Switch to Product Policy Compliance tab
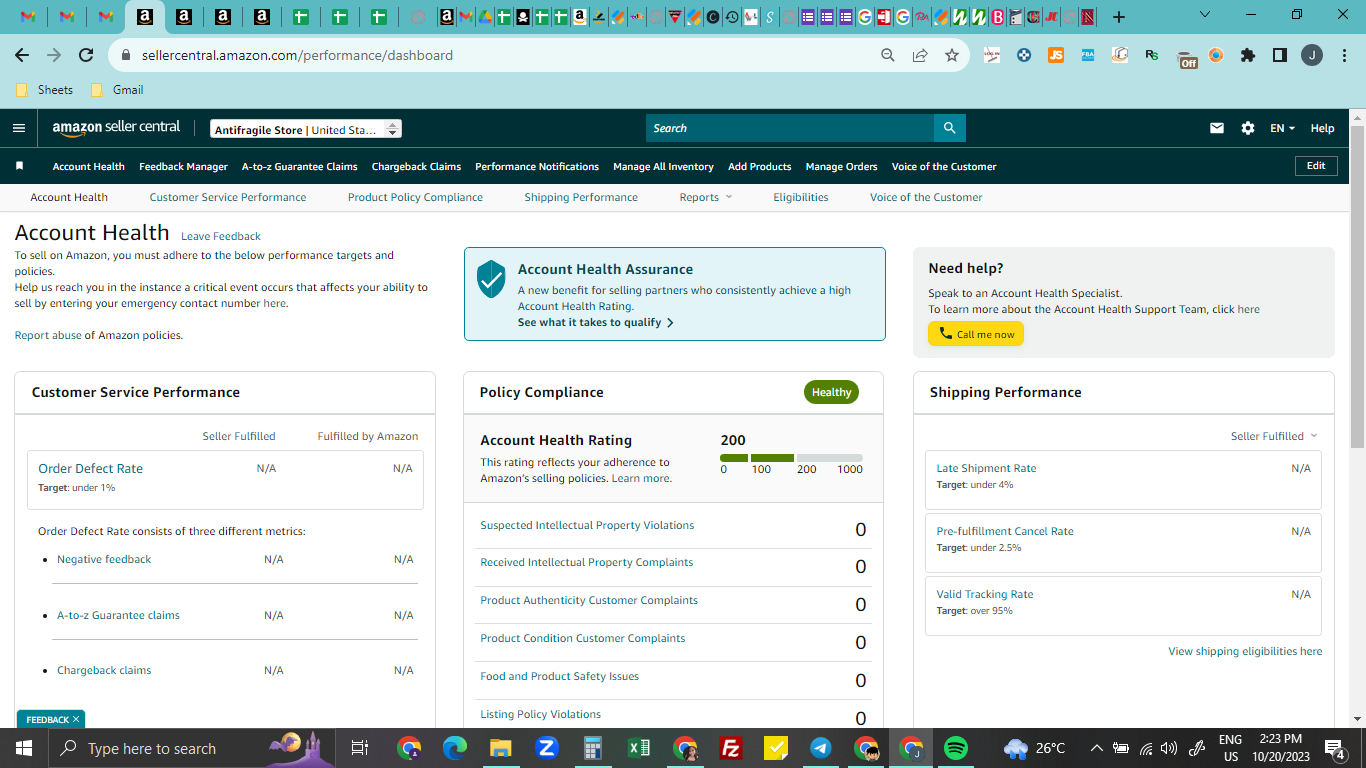1366x768 pixels. pyautogui.click(x=415, y=197)
